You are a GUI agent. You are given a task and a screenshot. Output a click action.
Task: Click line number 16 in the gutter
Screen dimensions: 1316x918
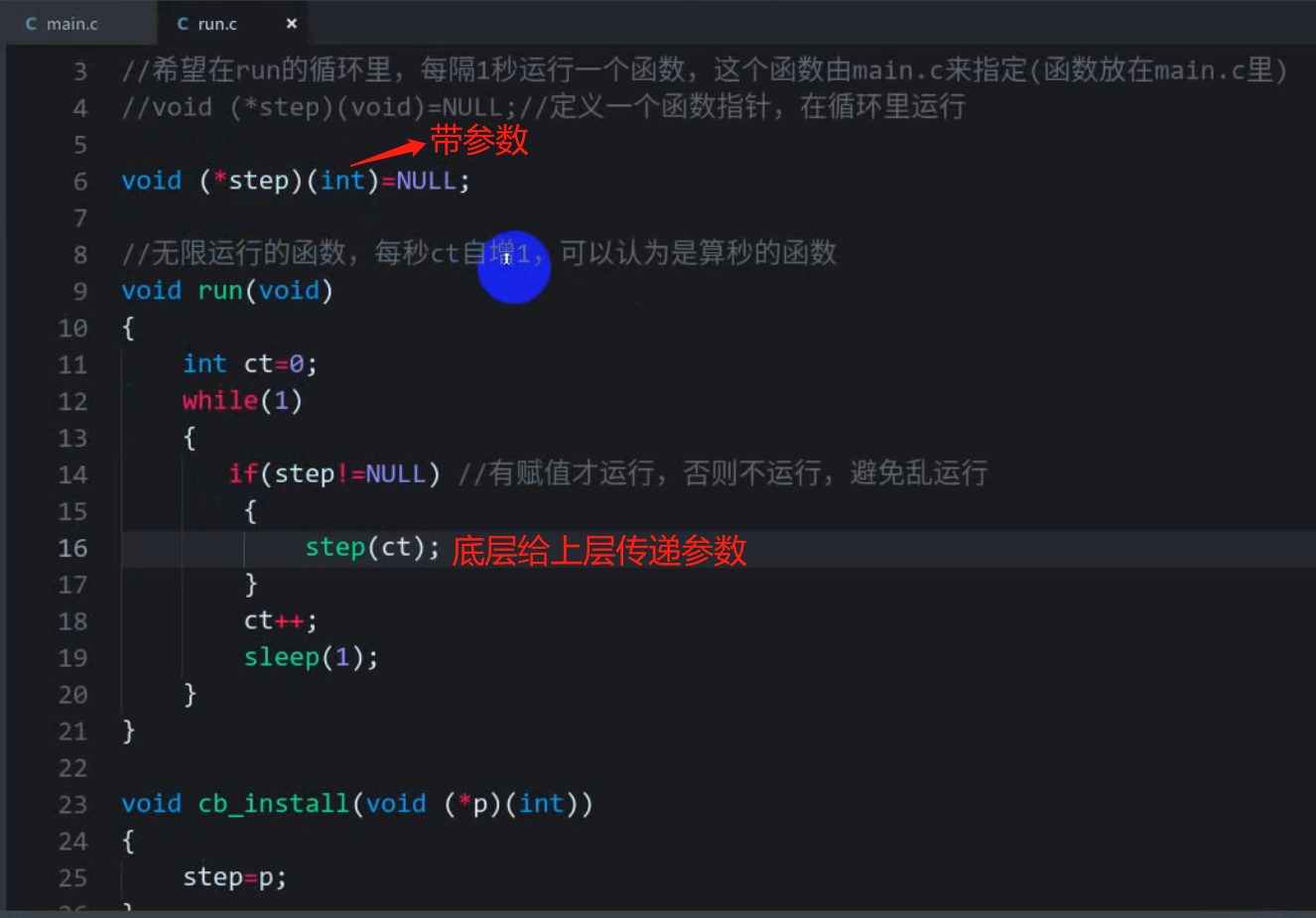(x=72, y=548)
